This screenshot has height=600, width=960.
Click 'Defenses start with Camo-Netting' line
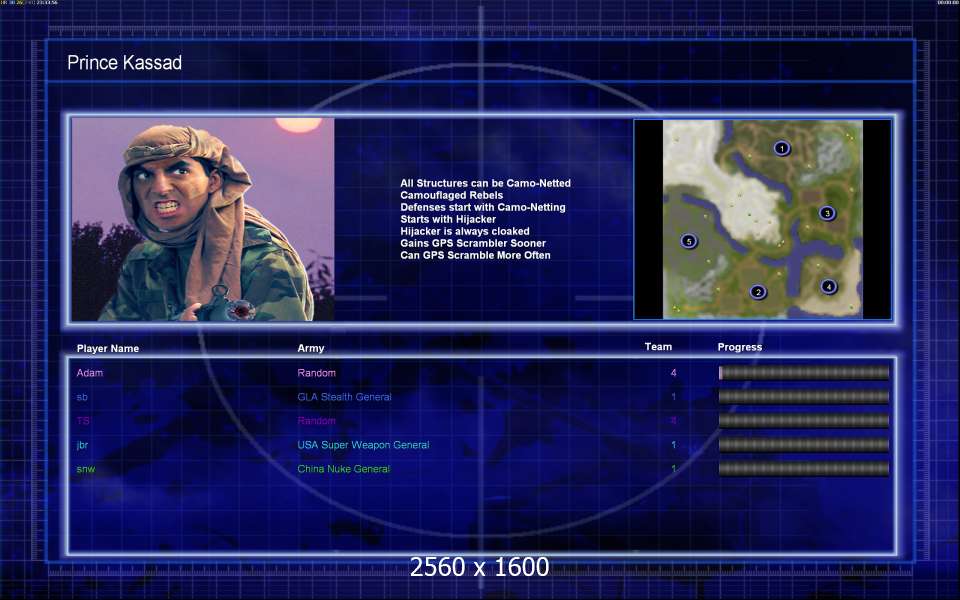482,207
